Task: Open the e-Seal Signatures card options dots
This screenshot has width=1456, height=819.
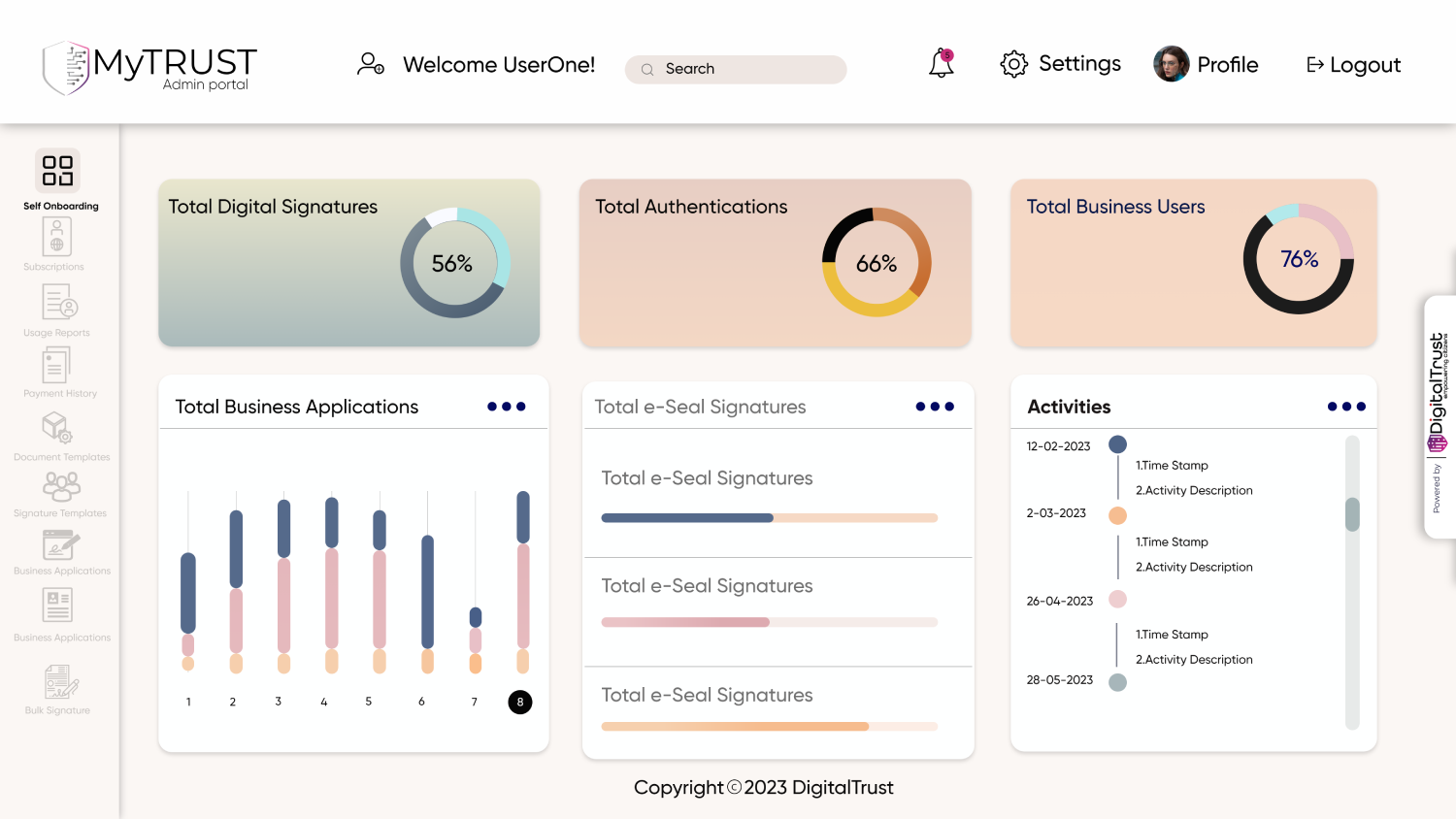Action: 935,407
